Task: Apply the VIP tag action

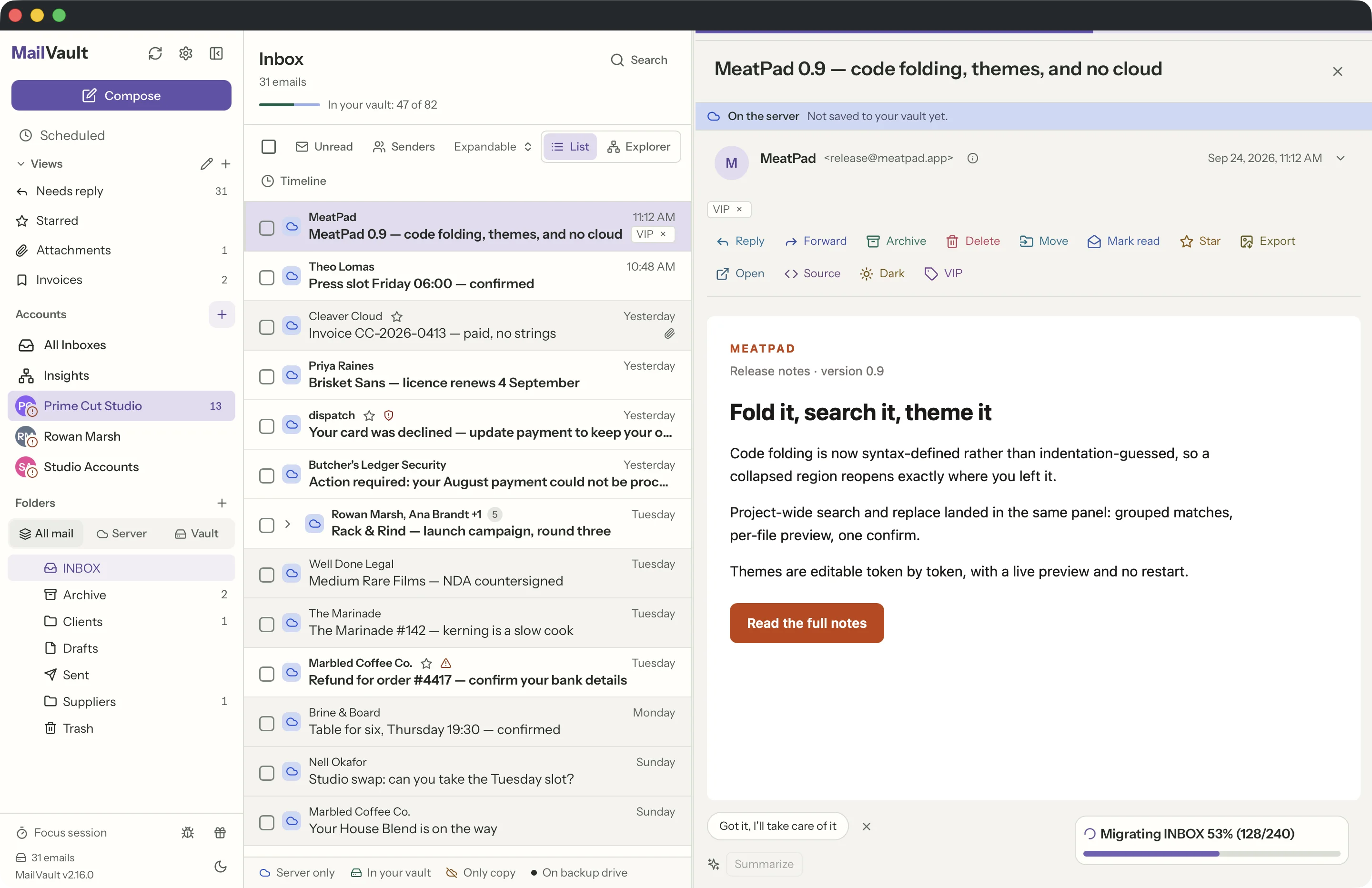Action: pos(943,273)
